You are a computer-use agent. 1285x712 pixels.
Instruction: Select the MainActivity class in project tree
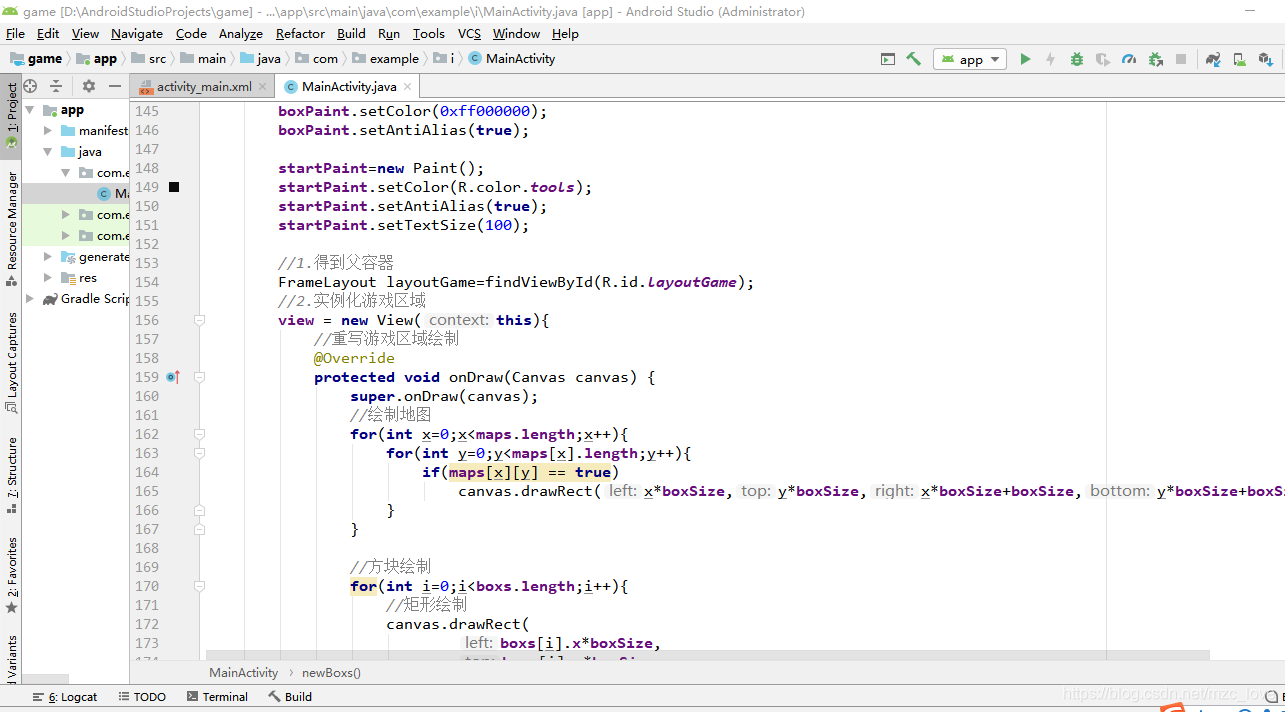coord(113,194)
